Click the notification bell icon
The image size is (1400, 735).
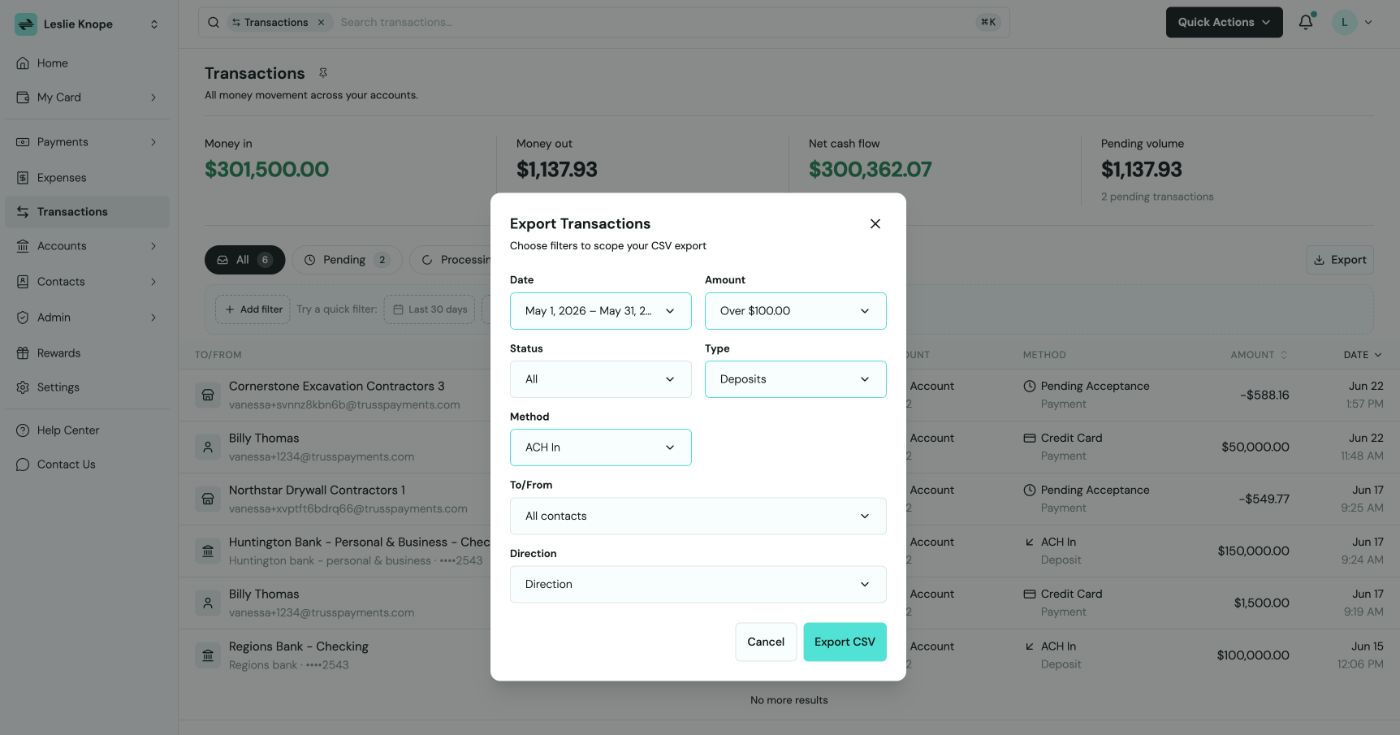1306,22
